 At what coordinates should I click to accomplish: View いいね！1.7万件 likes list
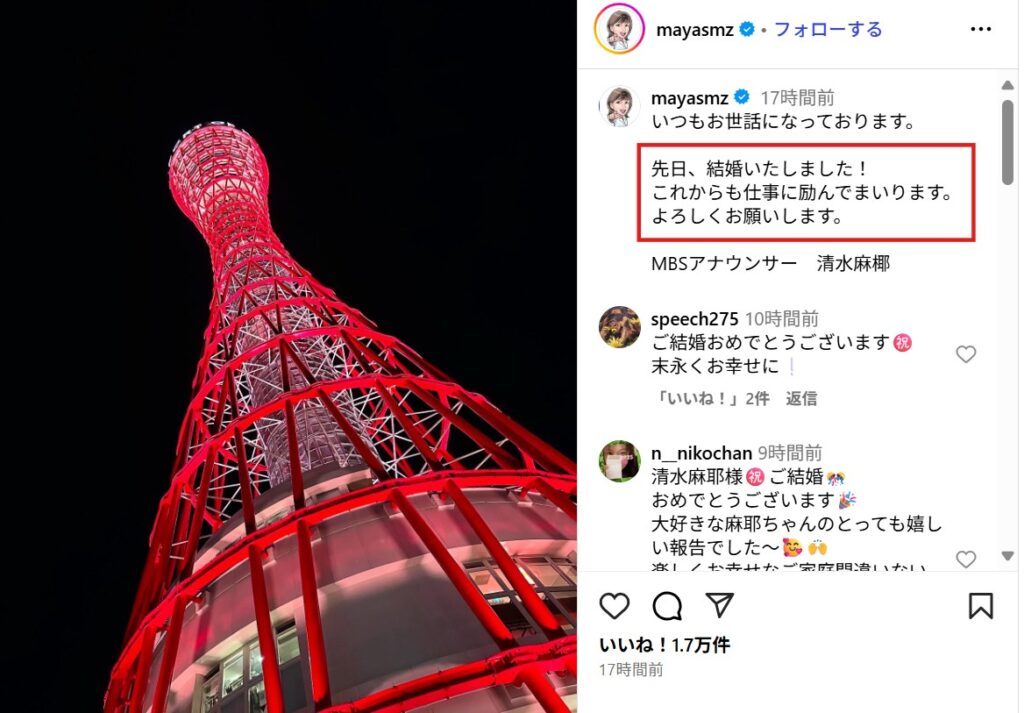pos(664,645)
